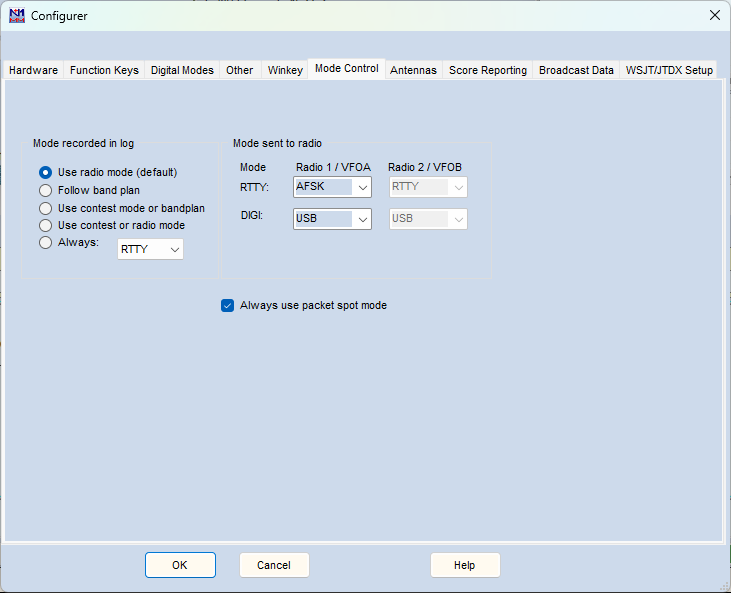Click the N1MM Configurer title bar icon
The width and height of the screenshot is (731, 593).
click(x=16, y=15)
